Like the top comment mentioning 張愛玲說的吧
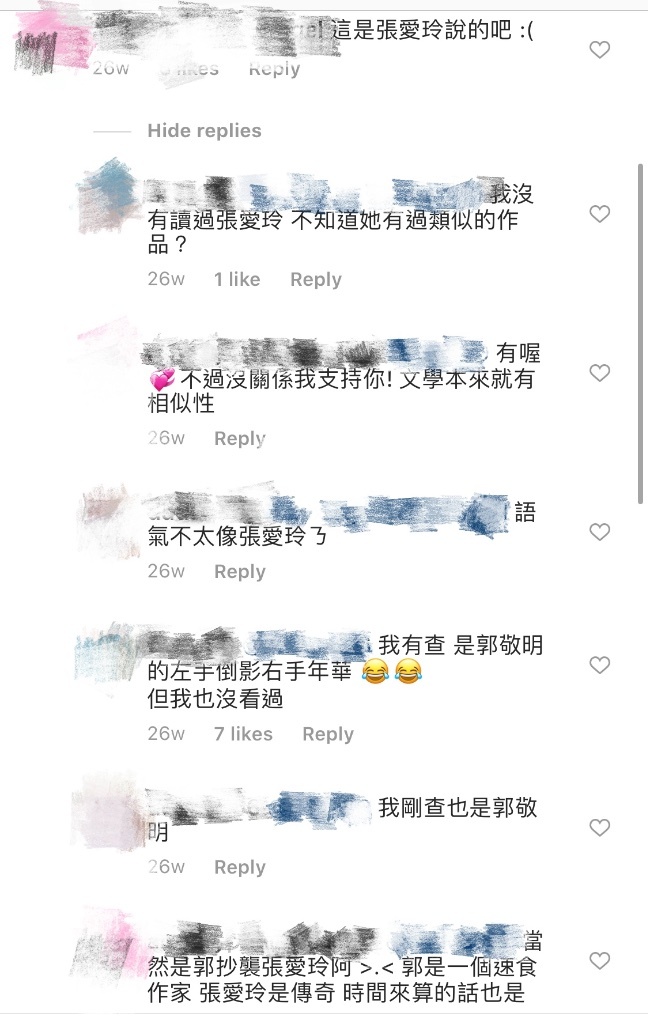This screenshot has width=649, height=1024. click(x=599, y=50)
